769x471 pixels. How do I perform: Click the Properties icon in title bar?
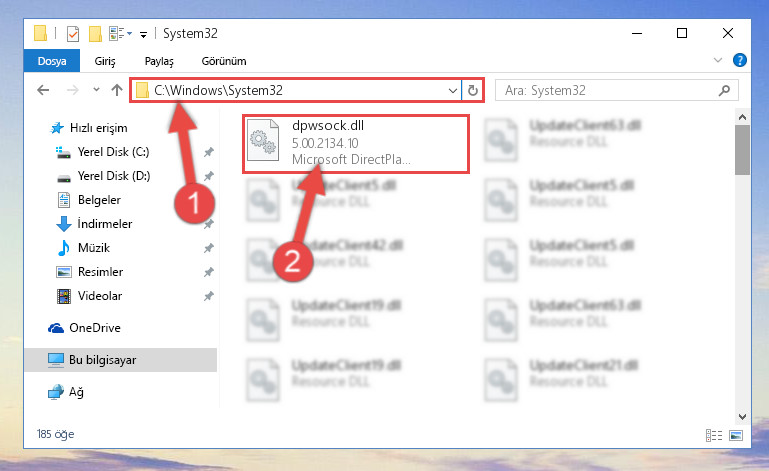point(73,34)
